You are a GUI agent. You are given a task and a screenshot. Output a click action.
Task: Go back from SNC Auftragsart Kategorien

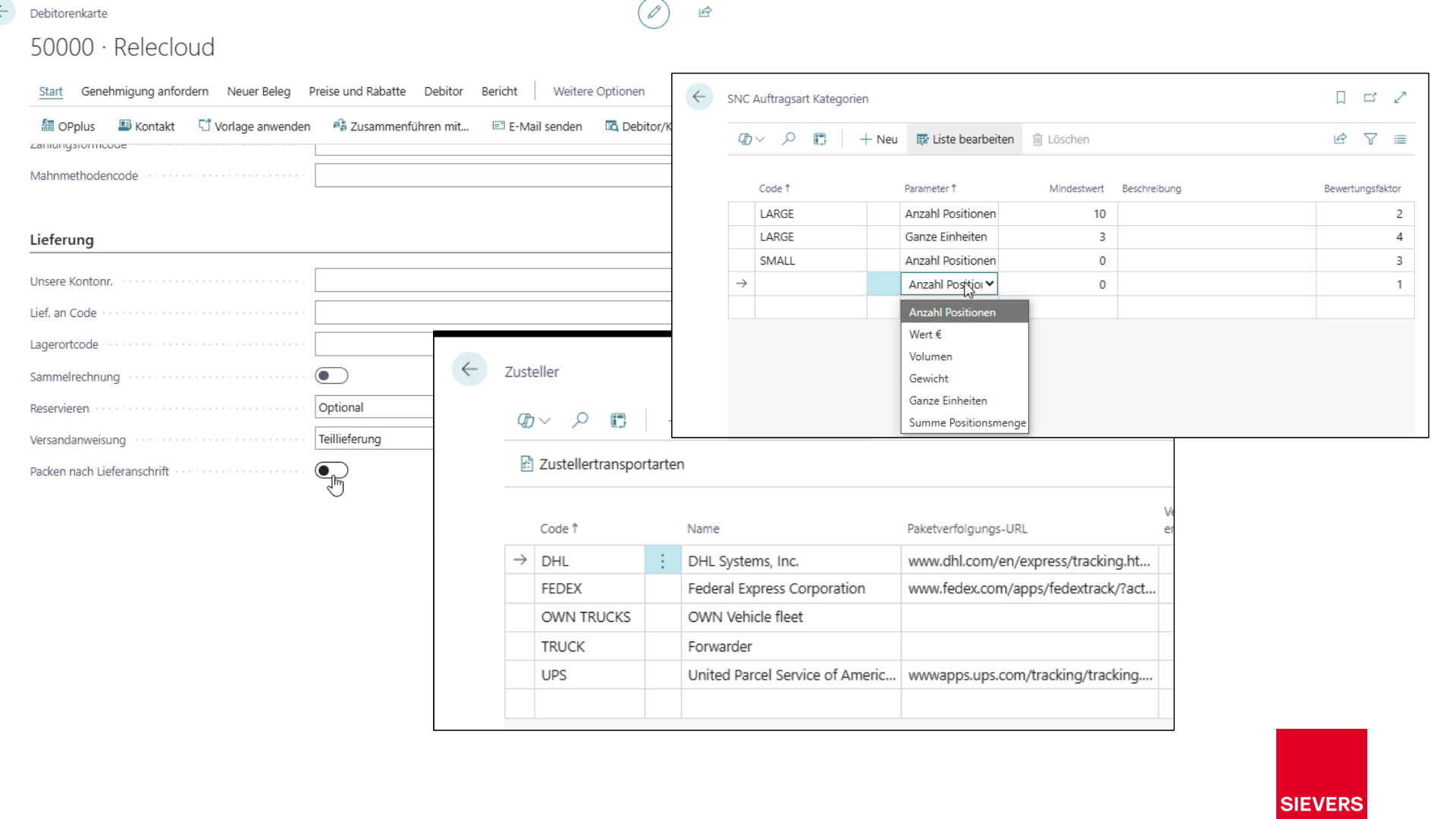[x=699, y=97]
